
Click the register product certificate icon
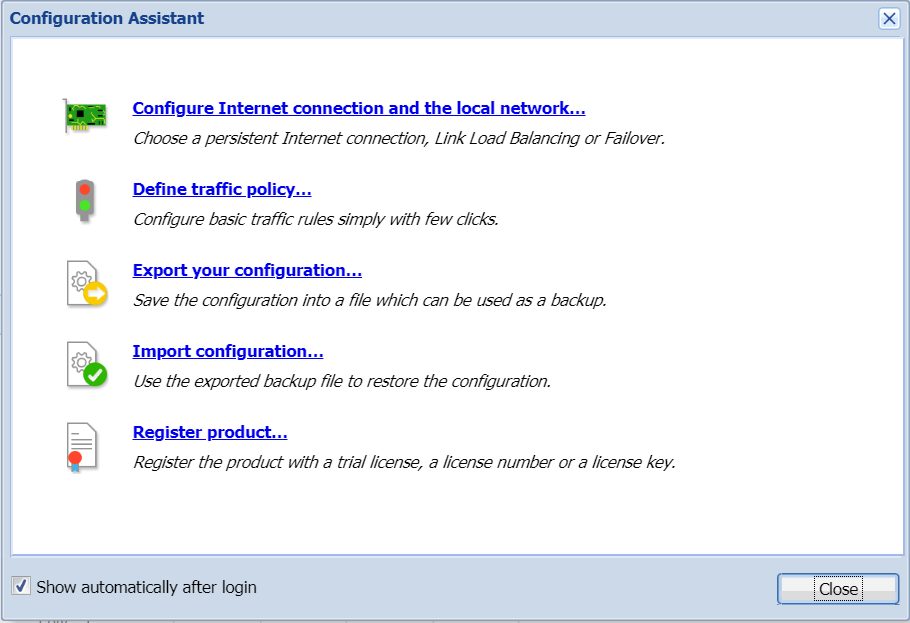coord(82,446)
